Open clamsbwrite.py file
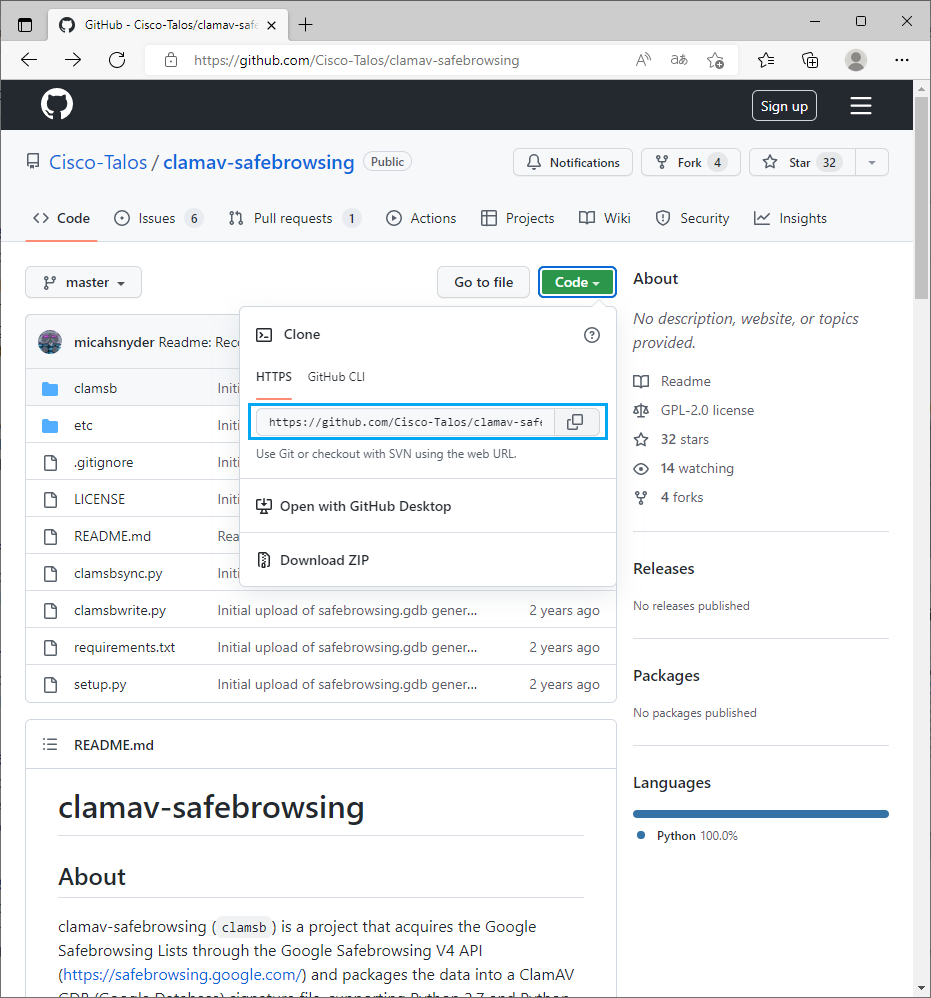Image resolution: width=931 pixels, height=998 pixels. (x=120, y=610)
